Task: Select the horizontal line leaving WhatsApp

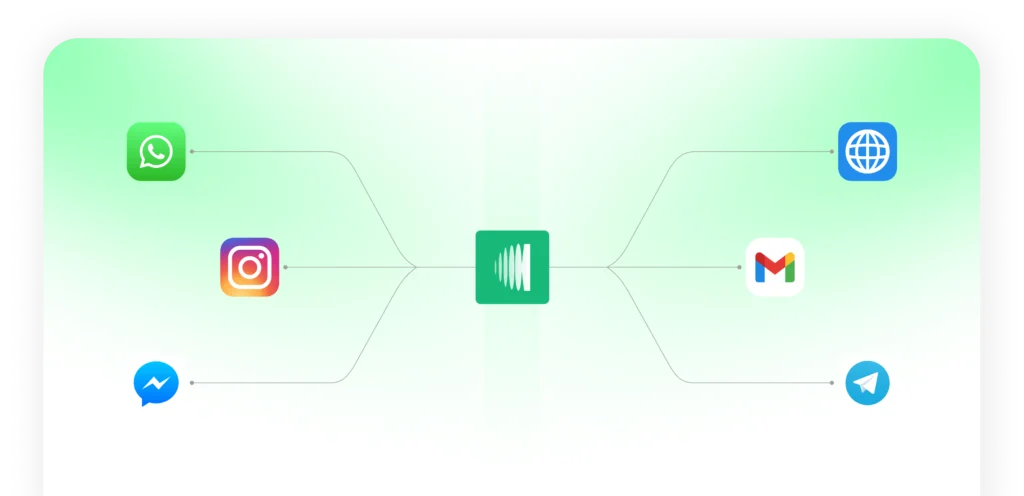Action: [260, 152]
